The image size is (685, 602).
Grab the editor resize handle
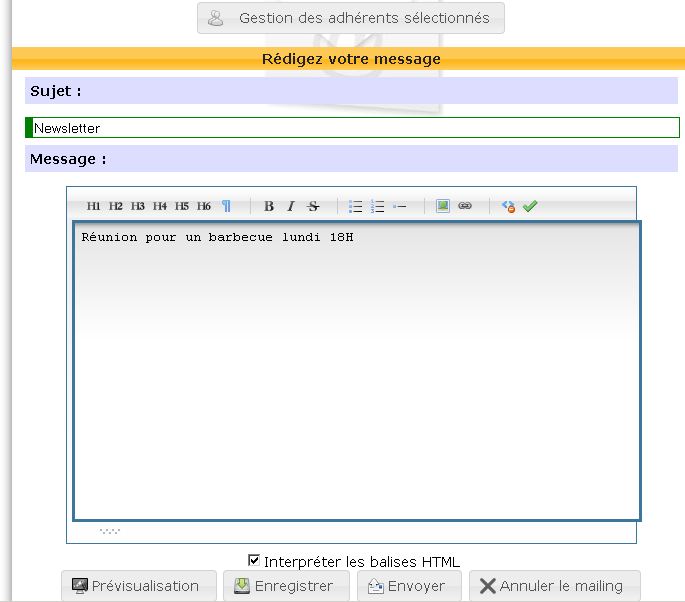[110, 531]
